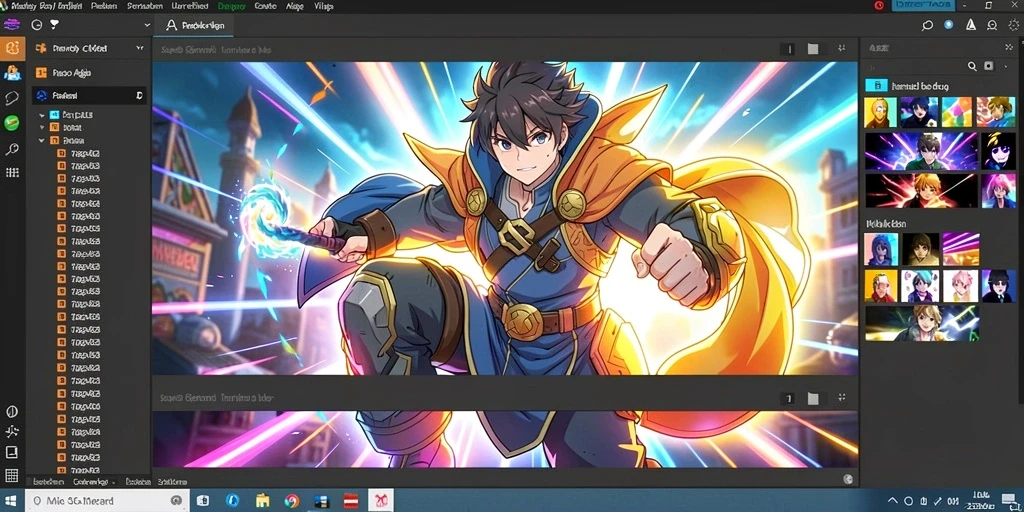Click the orange highlighted icon in left sidebar
This screenshot has height=512, width=1024.
click(12, 48)
